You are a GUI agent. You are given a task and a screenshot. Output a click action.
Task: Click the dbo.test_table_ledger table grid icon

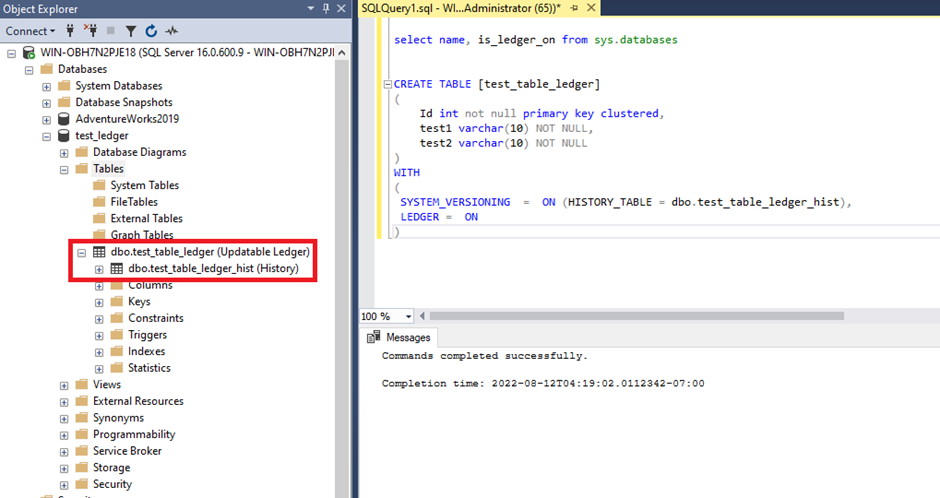point(99,252)
